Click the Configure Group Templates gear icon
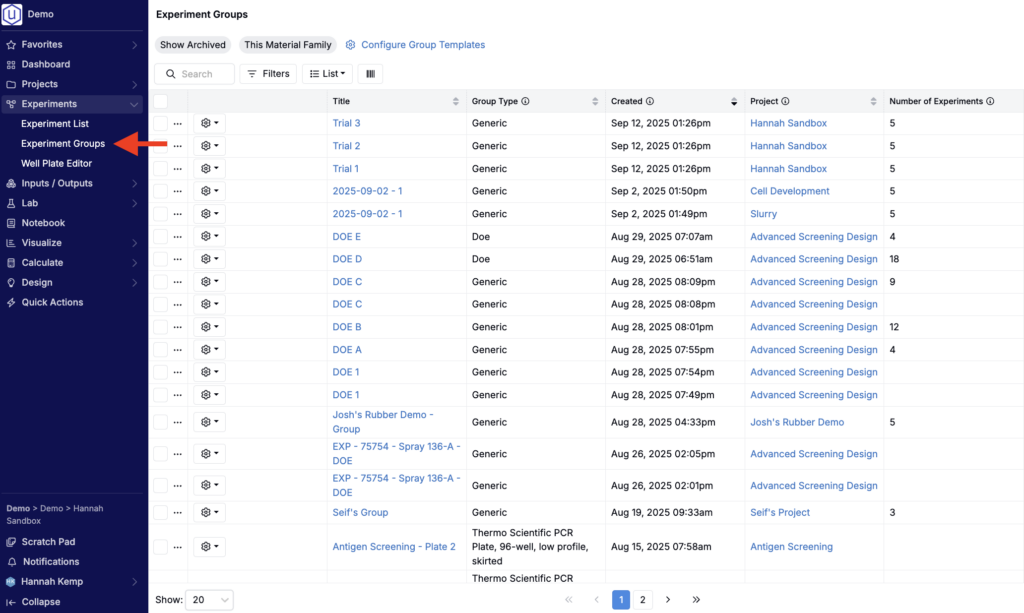The image size is (1024, 613). click(350, 45)
